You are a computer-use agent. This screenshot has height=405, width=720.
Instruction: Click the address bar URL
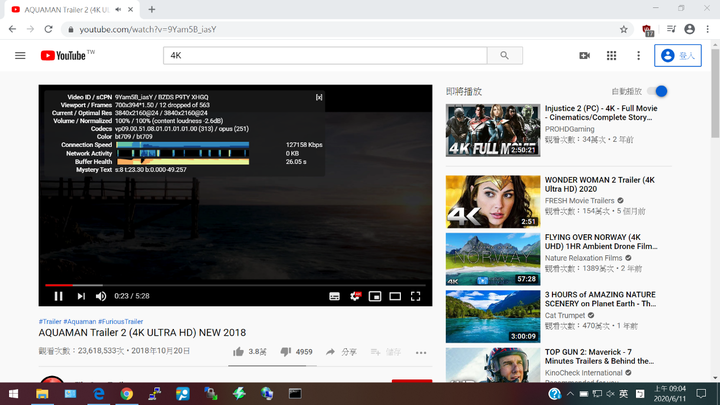(x=148, y=29)
